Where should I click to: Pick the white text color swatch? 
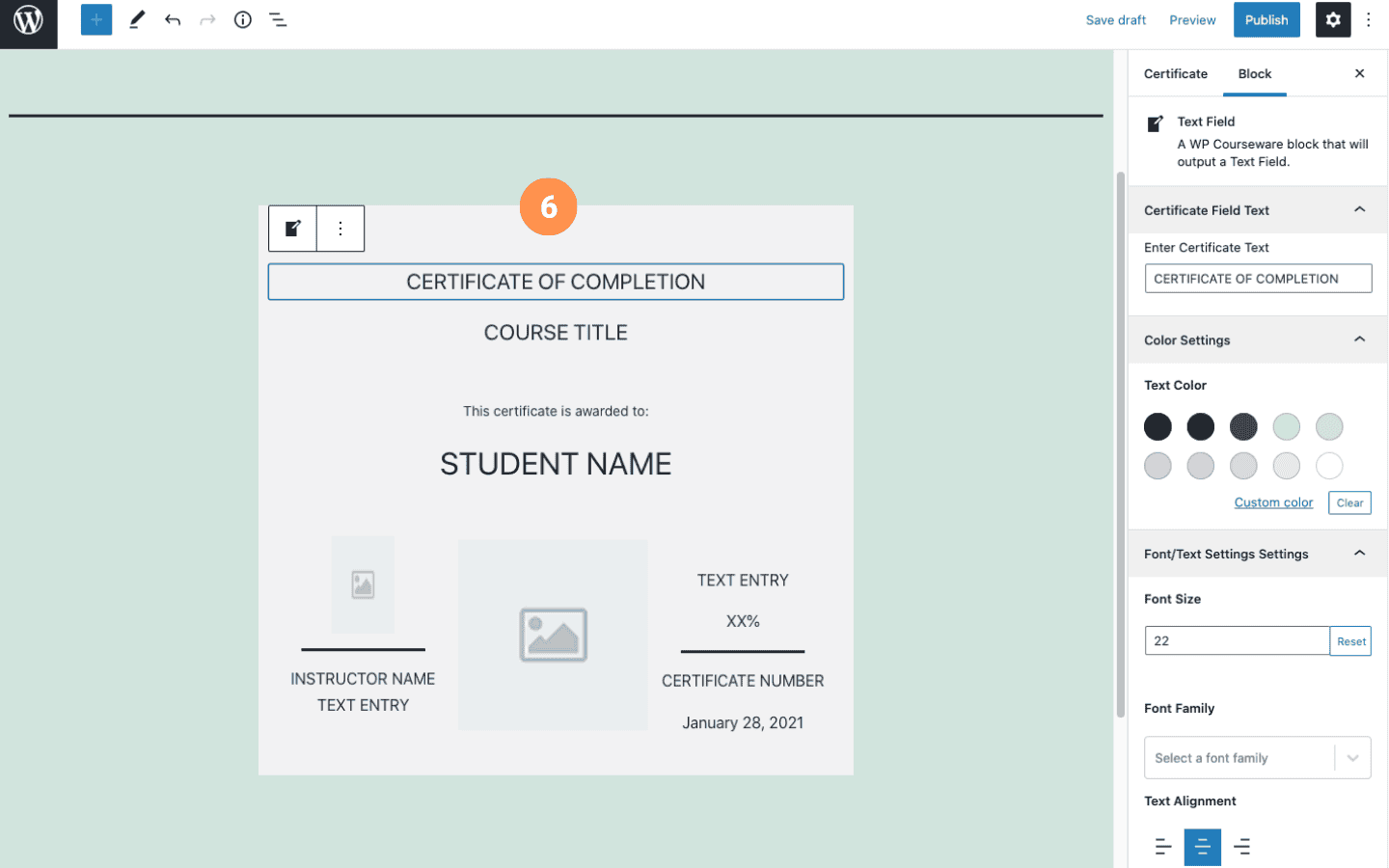(1329, 466)
